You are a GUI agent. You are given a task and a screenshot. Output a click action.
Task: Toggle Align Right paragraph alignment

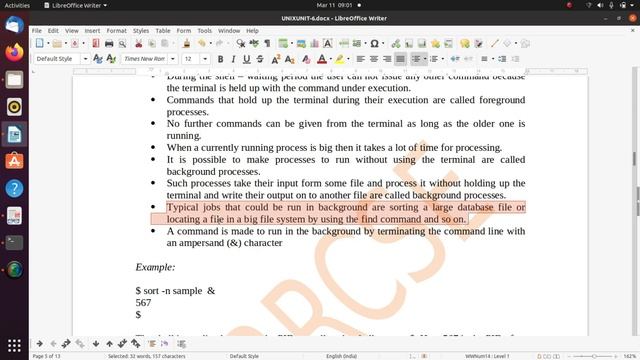(387, 59)
